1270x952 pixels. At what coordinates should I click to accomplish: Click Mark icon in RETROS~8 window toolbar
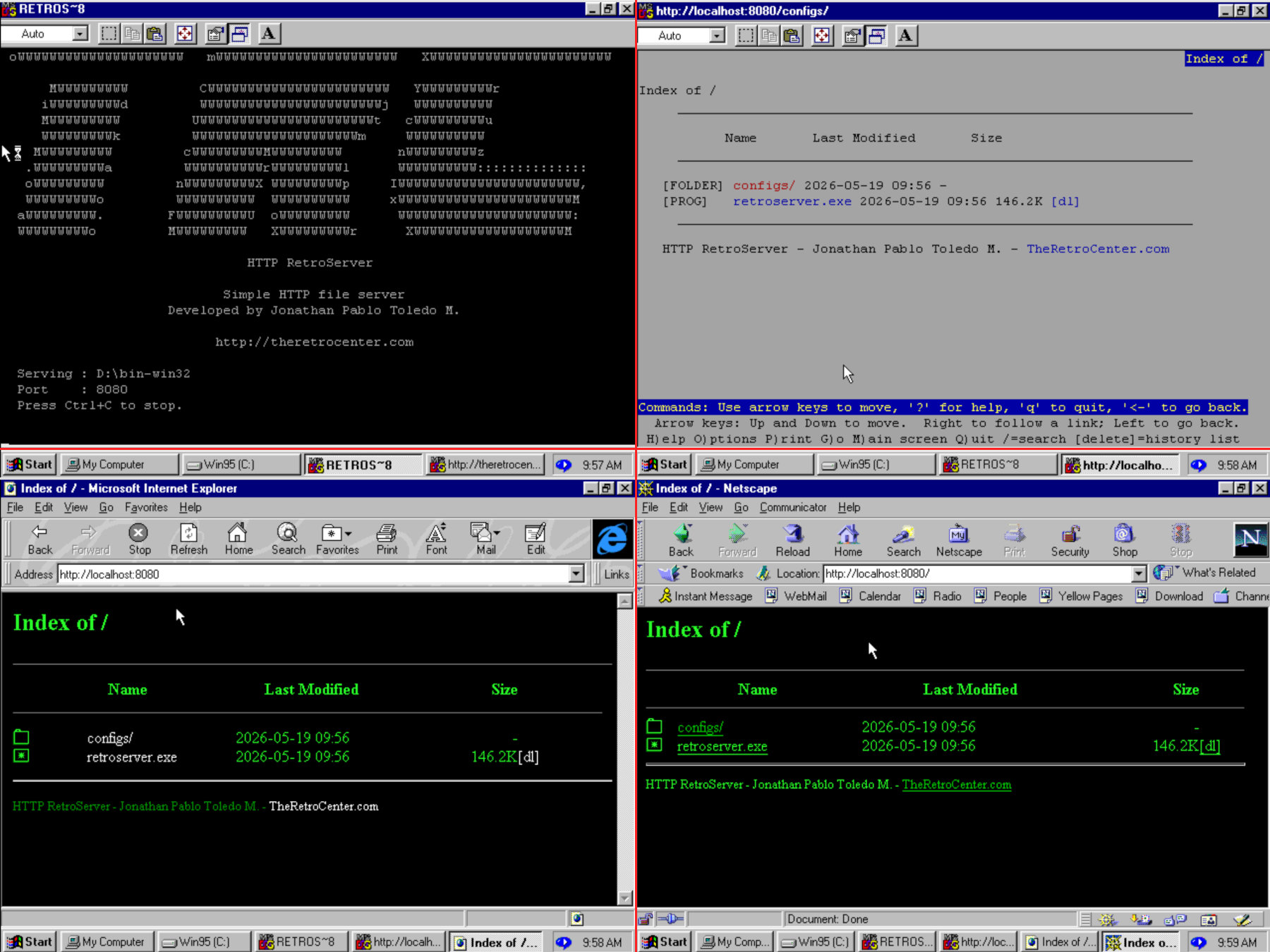click(109, 33)
